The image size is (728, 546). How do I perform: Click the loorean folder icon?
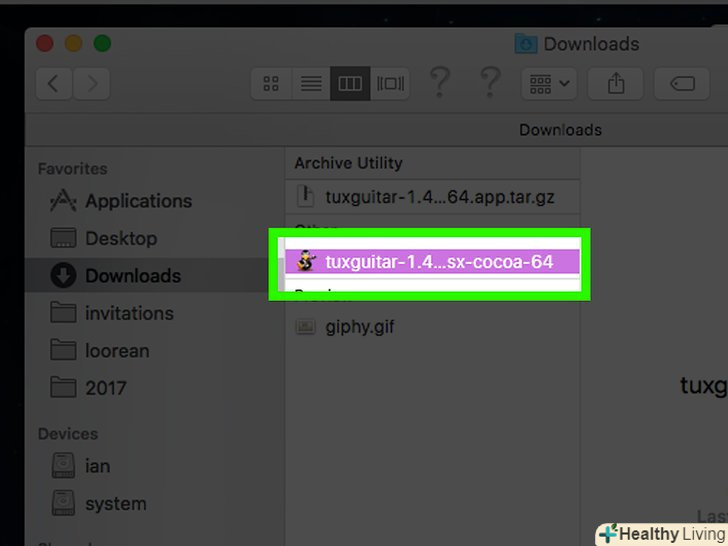pos(63,350)
